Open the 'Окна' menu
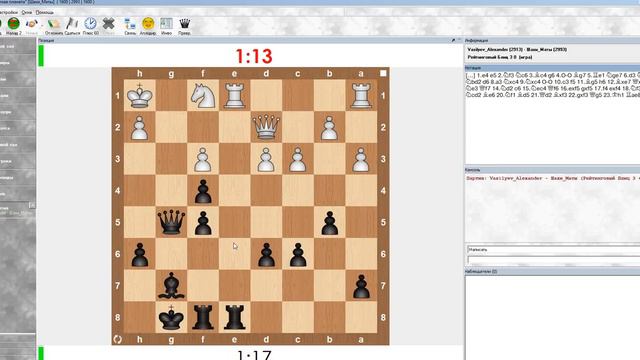Viewport: 640px width, 360px height. [27, 13]
